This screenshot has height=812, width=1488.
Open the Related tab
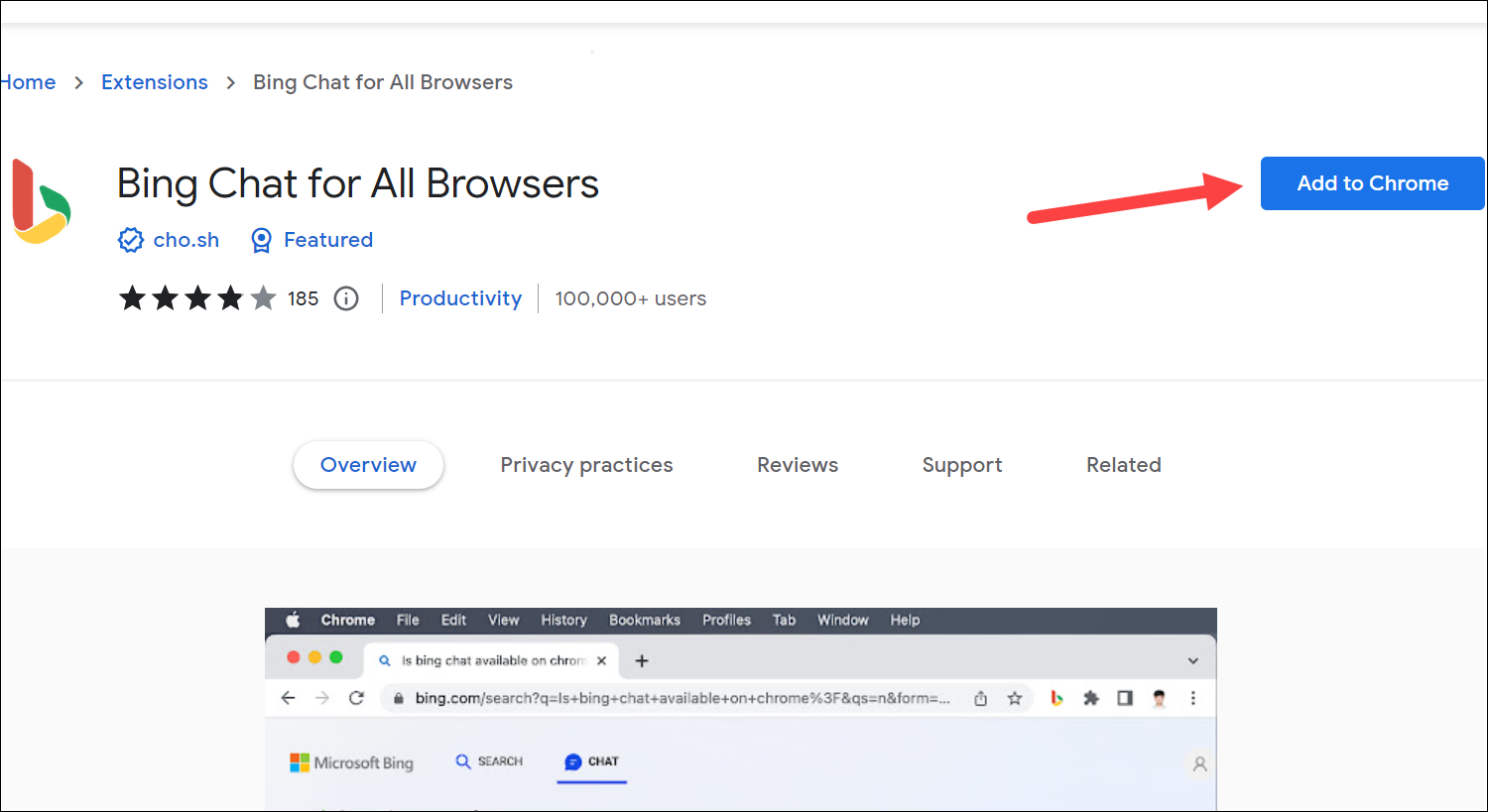(1123, 465)
